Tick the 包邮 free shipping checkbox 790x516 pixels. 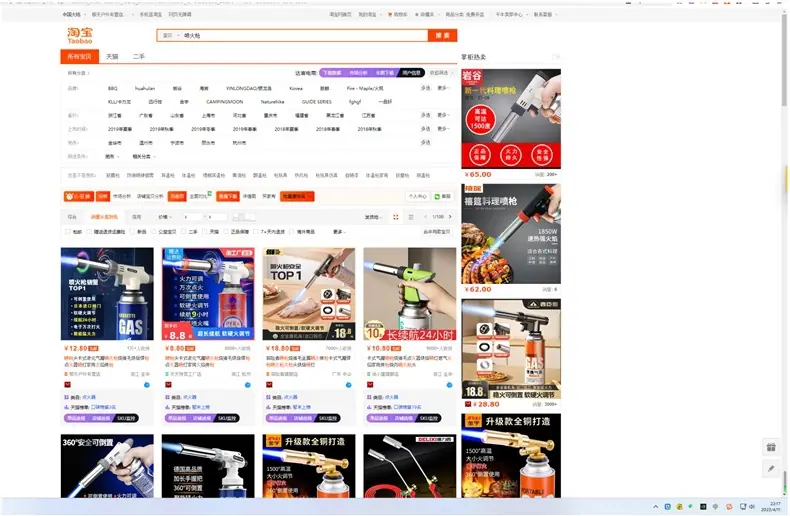tap(68, 232)
